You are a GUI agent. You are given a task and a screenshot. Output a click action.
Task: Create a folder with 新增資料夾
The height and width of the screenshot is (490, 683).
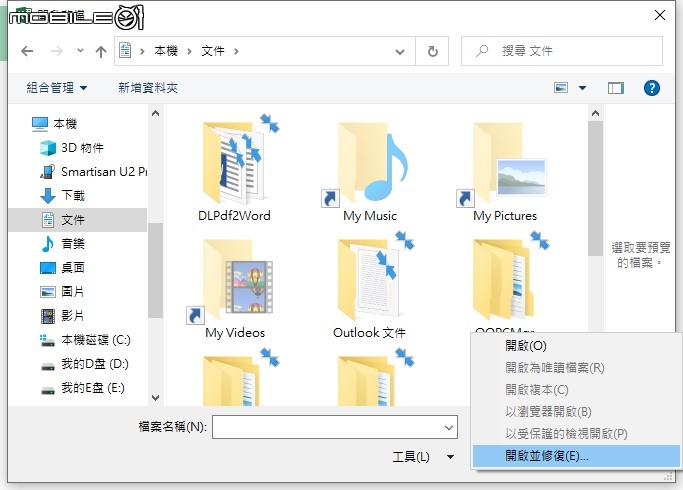[x=148, y=88]
